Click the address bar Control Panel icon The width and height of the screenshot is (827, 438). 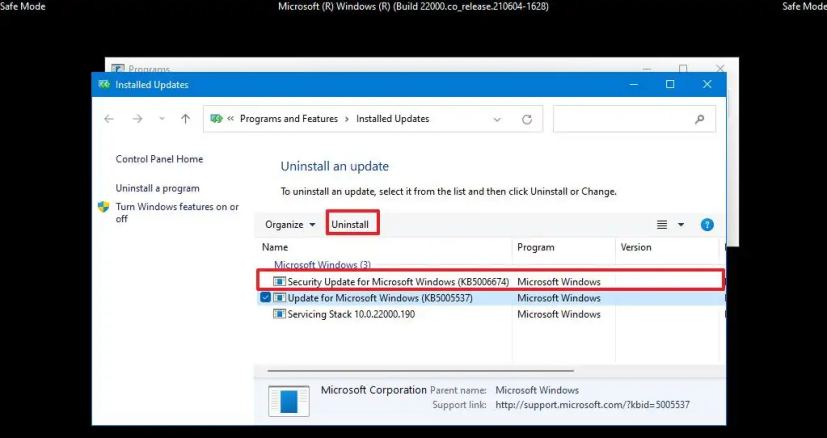point(216,119)
